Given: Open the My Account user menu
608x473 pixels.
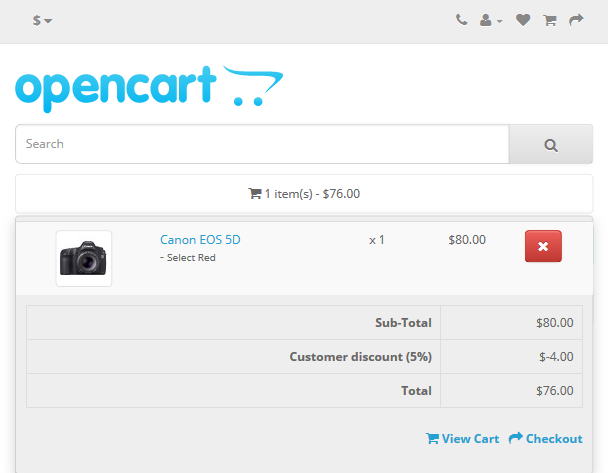Looking at the screenshot, I should click(491, 20).
